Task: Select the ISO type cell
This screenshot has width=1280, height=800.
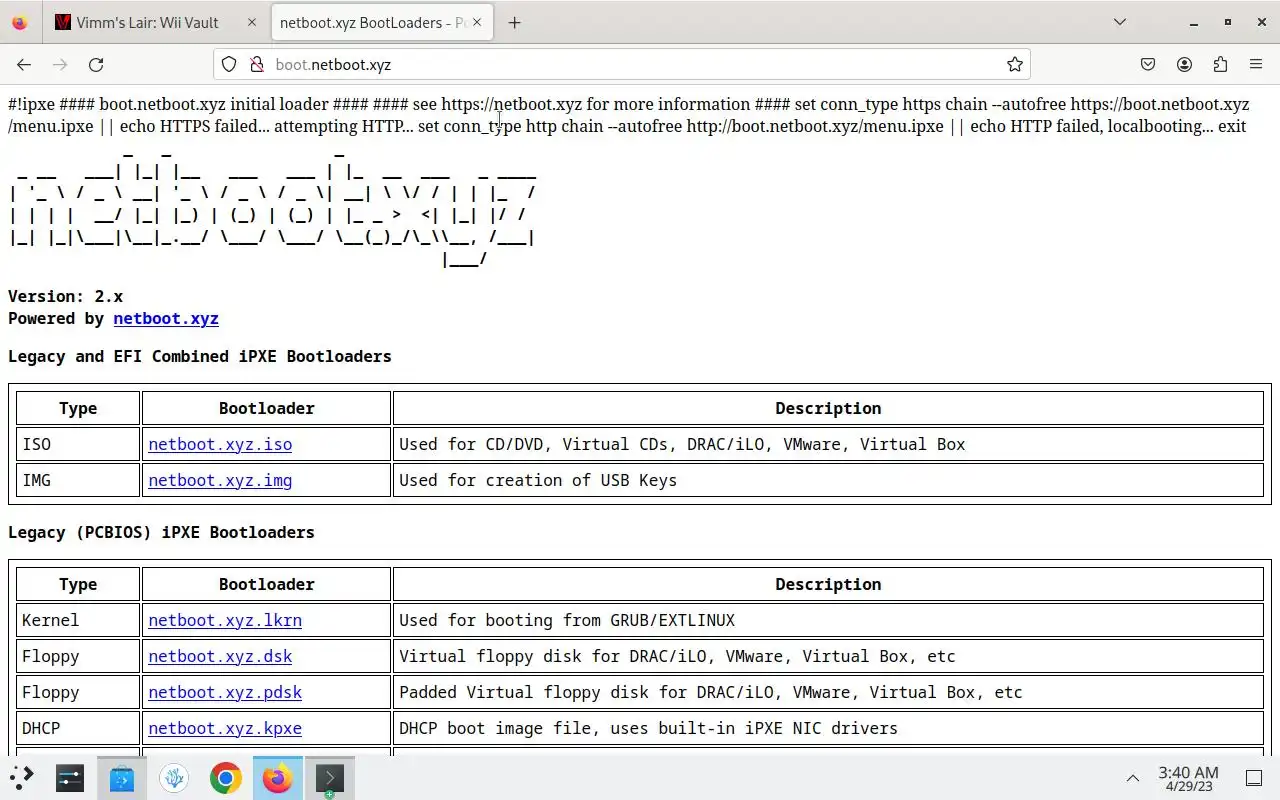Action: pos(78,444)
